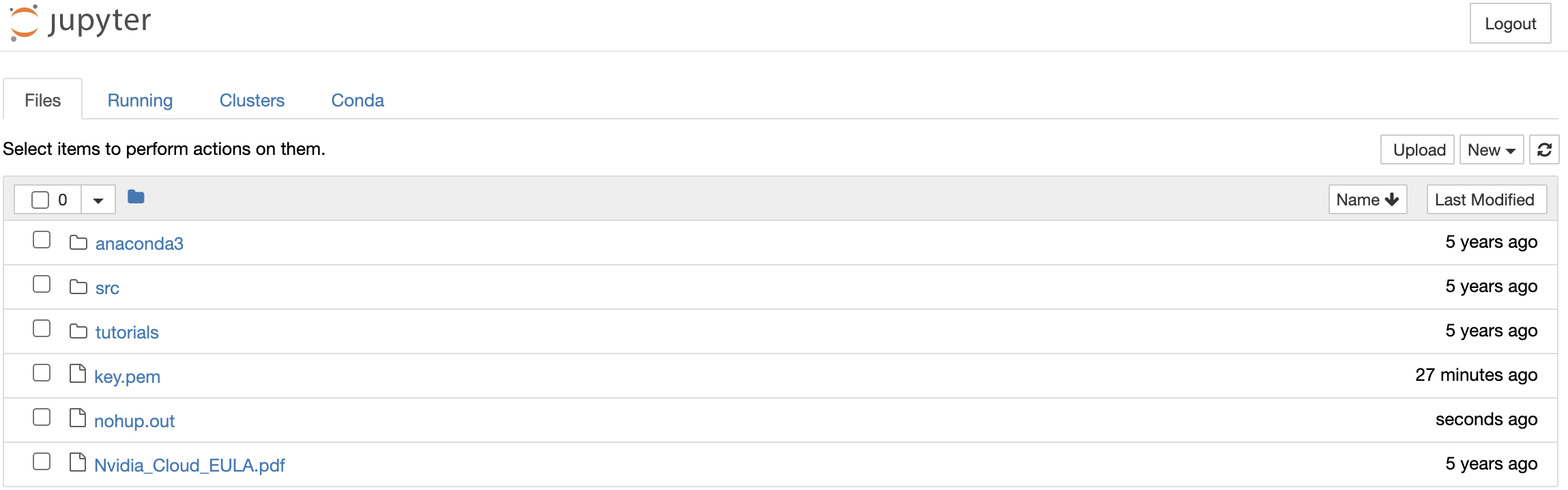
Task: Click the Jupyter logo icon
Action: point(25,23)
